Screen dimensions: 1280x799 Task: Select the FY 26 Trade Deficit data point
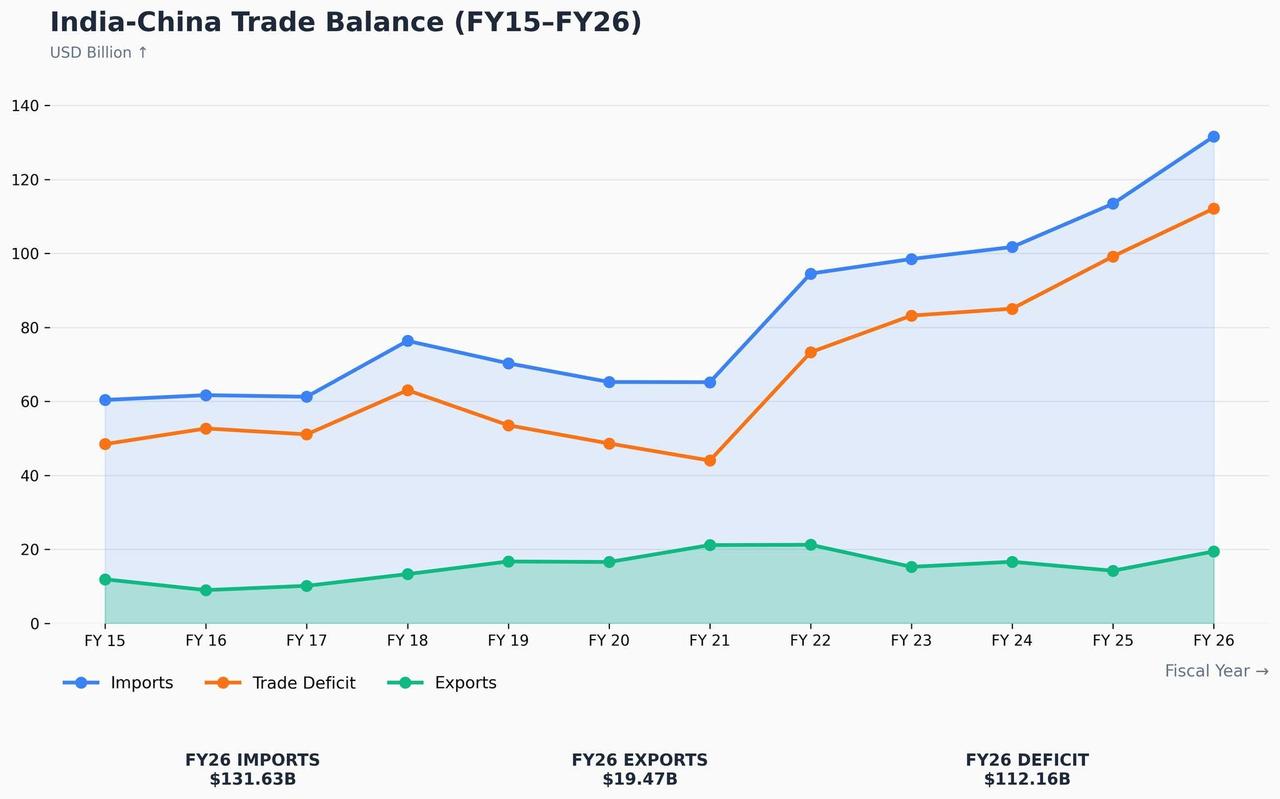click(x=1213, y=209)
